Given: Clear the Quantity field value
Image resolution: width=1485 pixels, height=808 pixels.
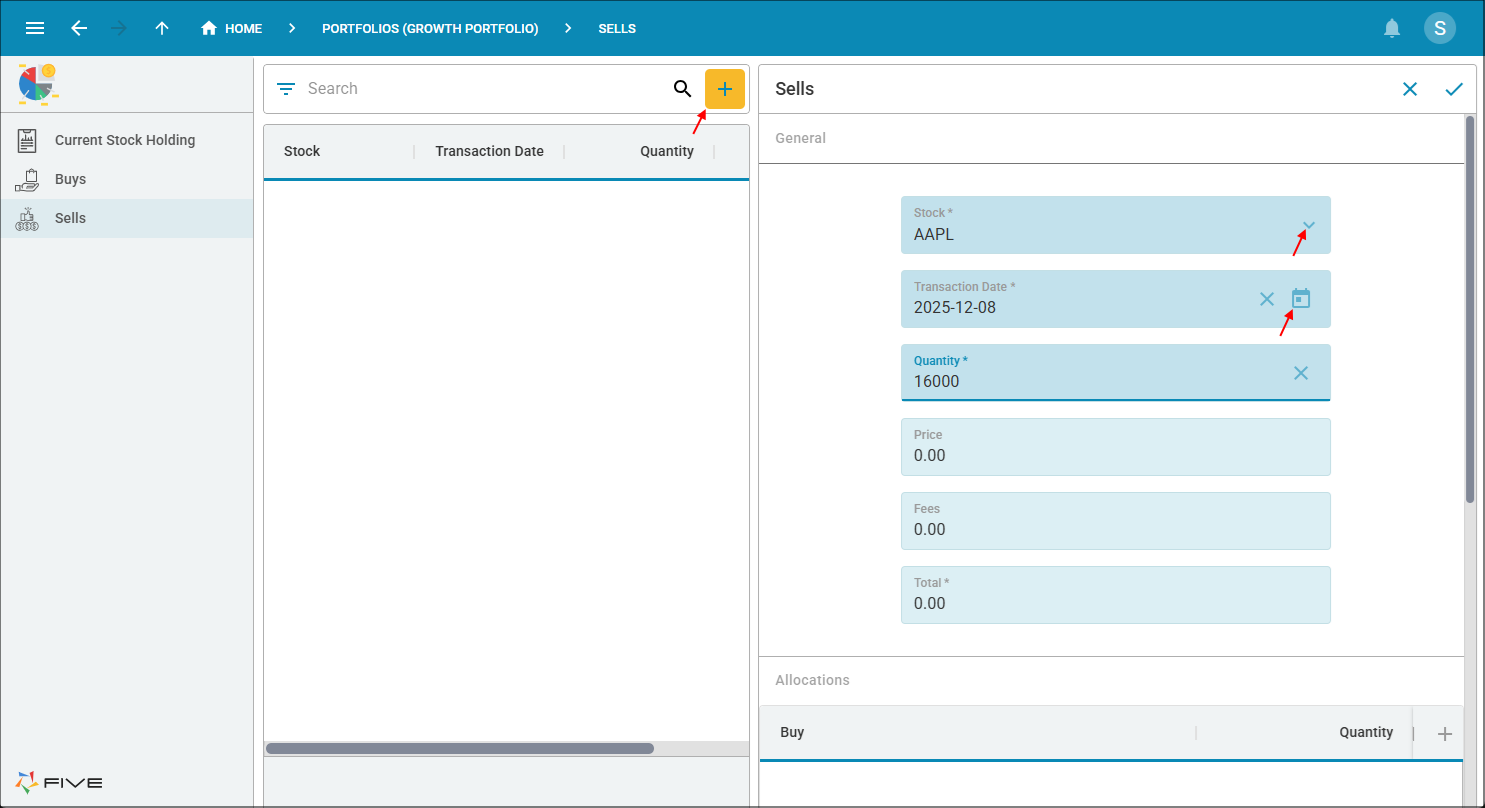Looking at the screenshot, I should [x=1300, y=373].
